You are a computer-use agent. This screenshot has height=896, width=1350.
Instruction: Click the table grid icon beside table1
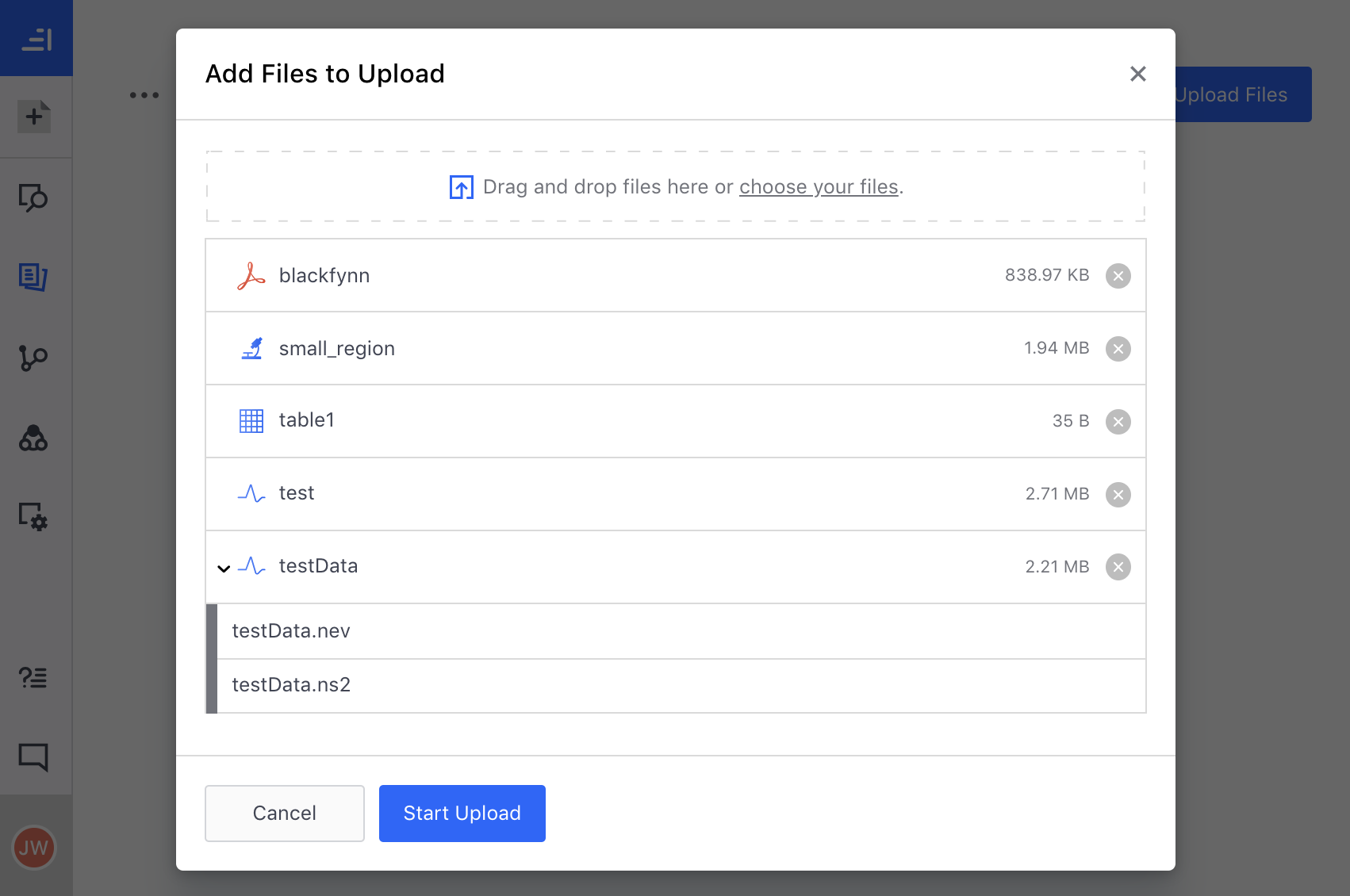[x=251, y=421]
